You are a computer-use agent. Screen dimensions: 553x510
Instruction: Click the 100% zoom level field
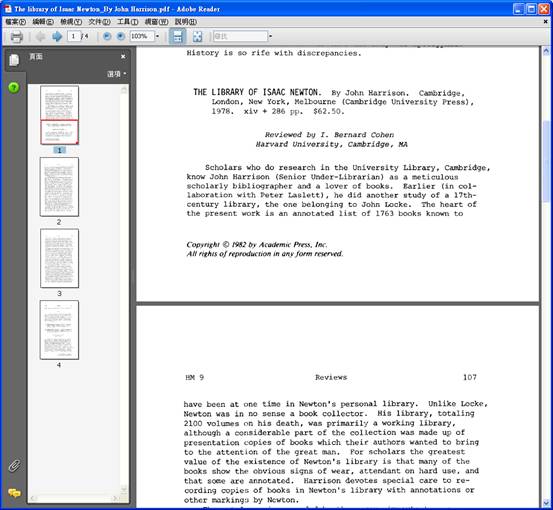(142, 36)
